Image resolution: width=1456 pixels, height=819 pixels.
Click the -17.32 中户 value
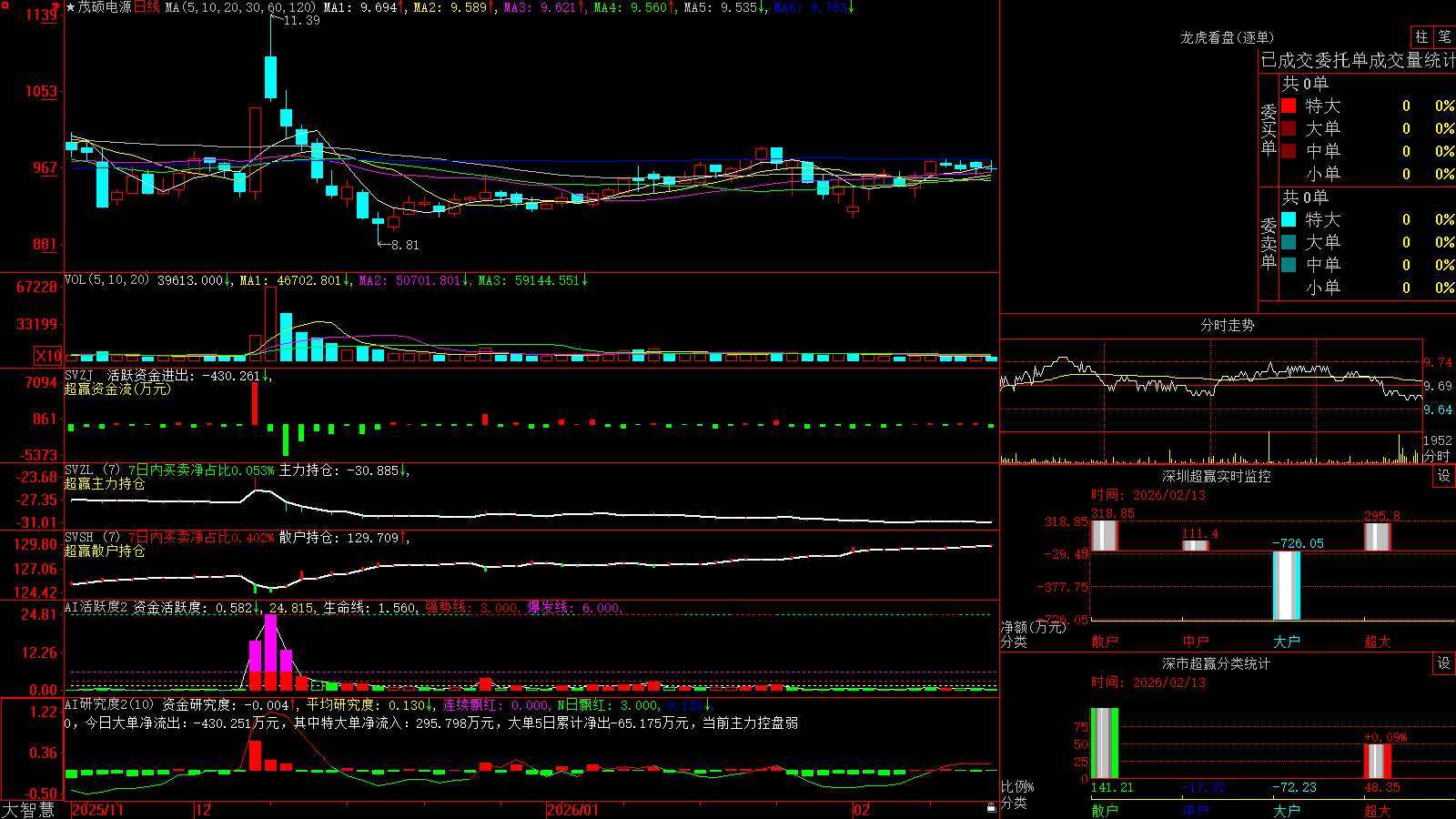(1204, 787)
